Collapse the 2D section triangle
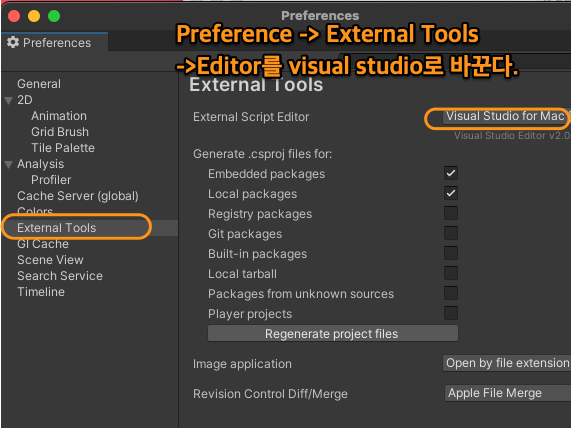Image resolution: width=571 pixels, height=428 pixels. pyautogui.click(x=9, y=100)
